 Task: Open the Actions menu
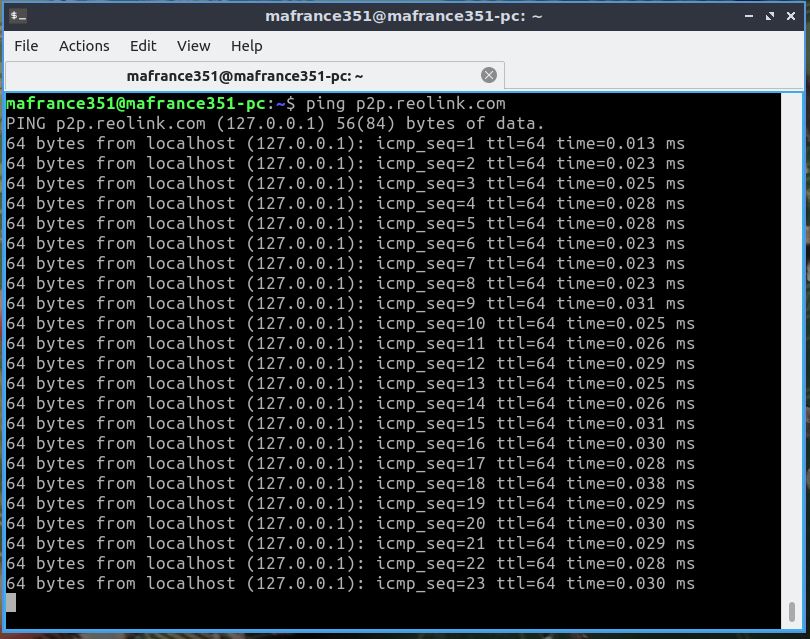(84, 46)
